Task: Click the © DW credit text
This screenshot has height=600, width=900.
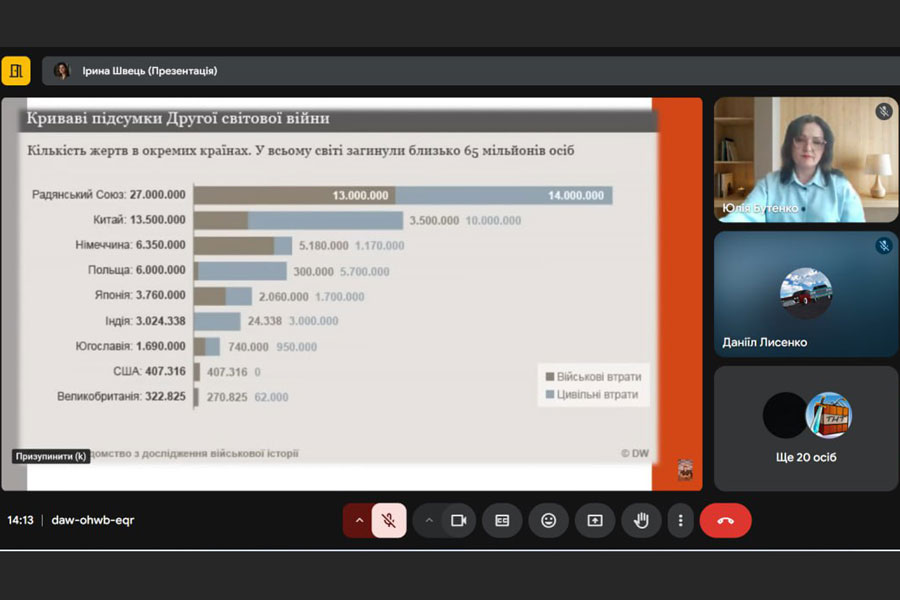Action: point(635,454)
